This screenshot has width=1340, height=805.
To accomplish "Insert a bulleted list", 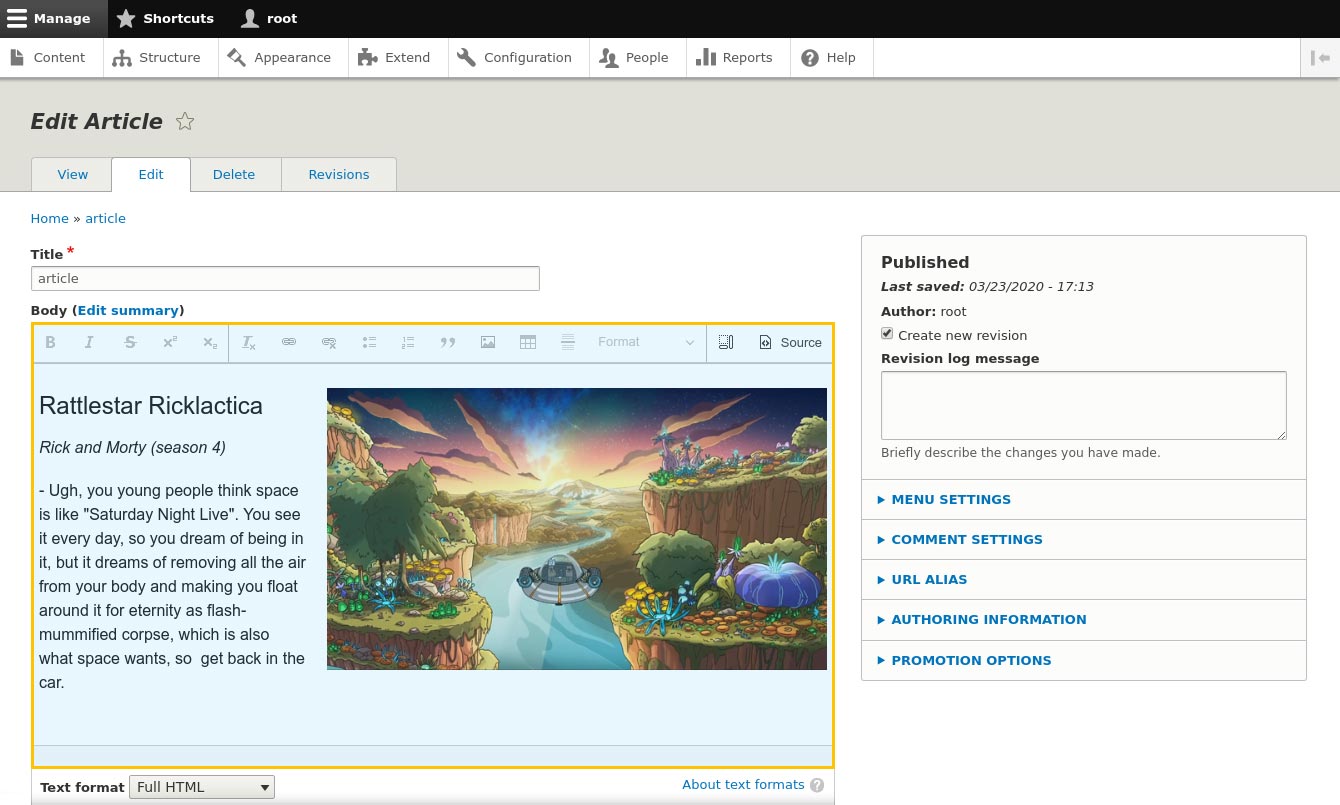I will 369,342.
